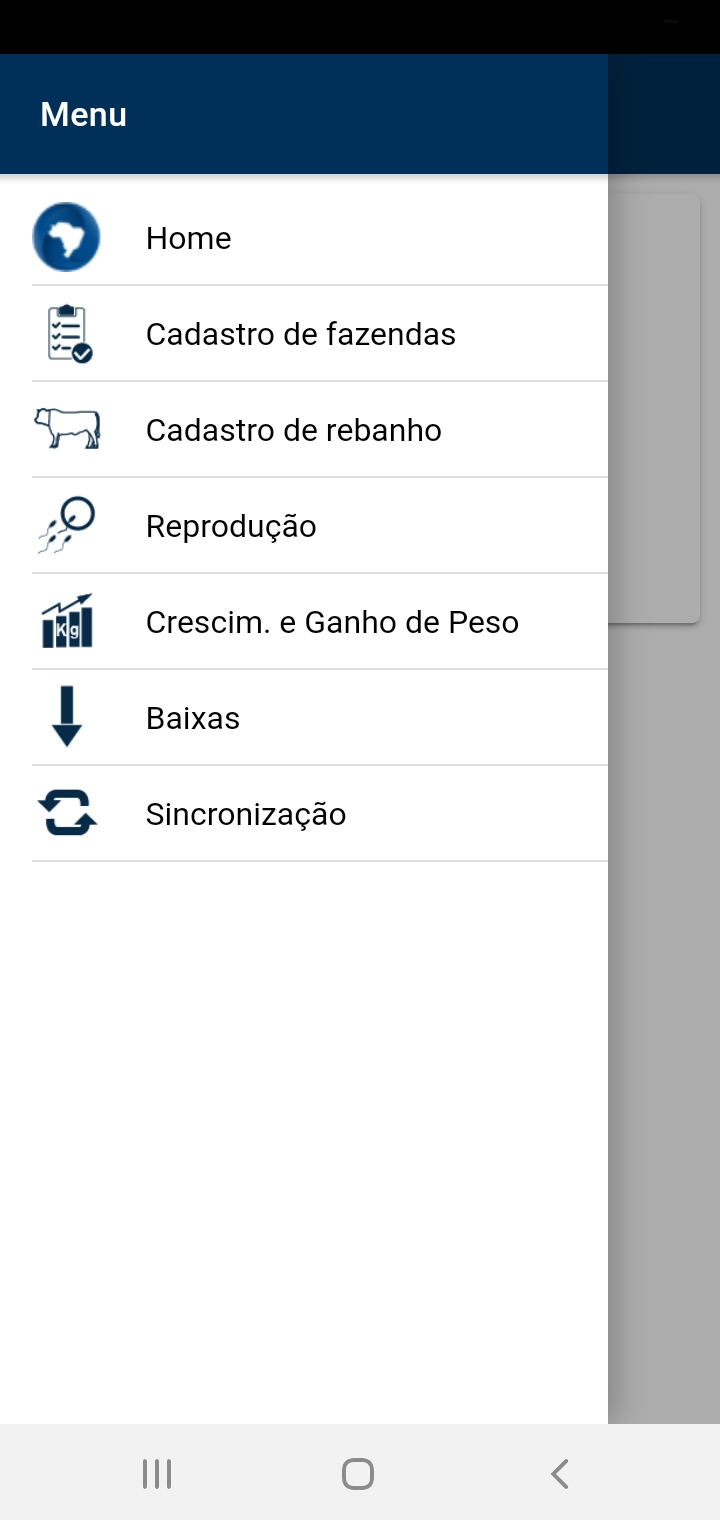The height and width of the screenshot is (1520, 720).
Task: Open Android recent apps button
Action: point(157,1473)
